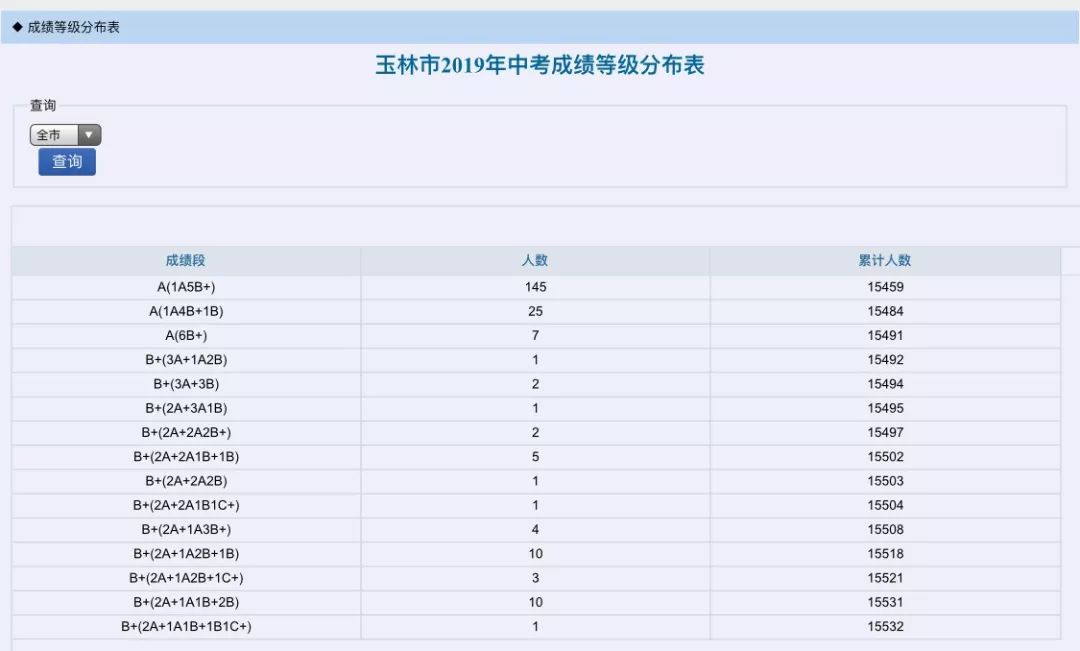This screenshot has width=1080, height=651.
Task: Select the A(6B+) row cell
Action: point(186,335)
